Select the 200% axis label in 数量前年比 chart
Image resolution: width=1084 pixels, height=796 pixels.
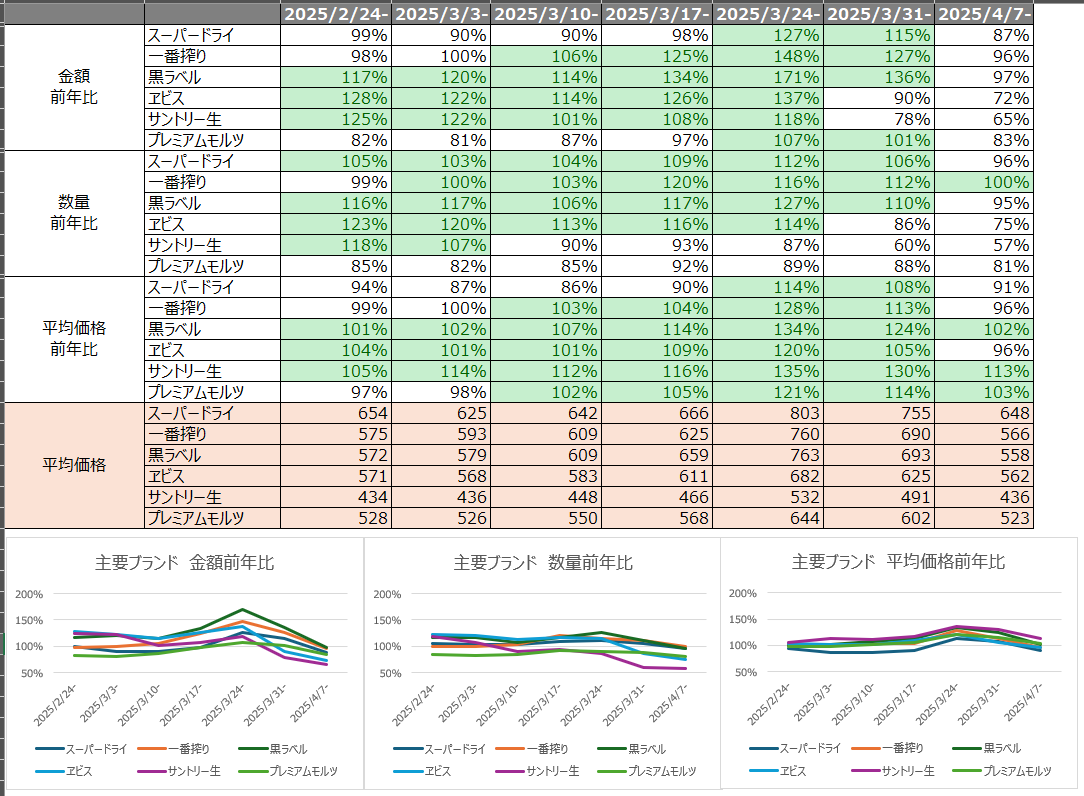point(388,593)
